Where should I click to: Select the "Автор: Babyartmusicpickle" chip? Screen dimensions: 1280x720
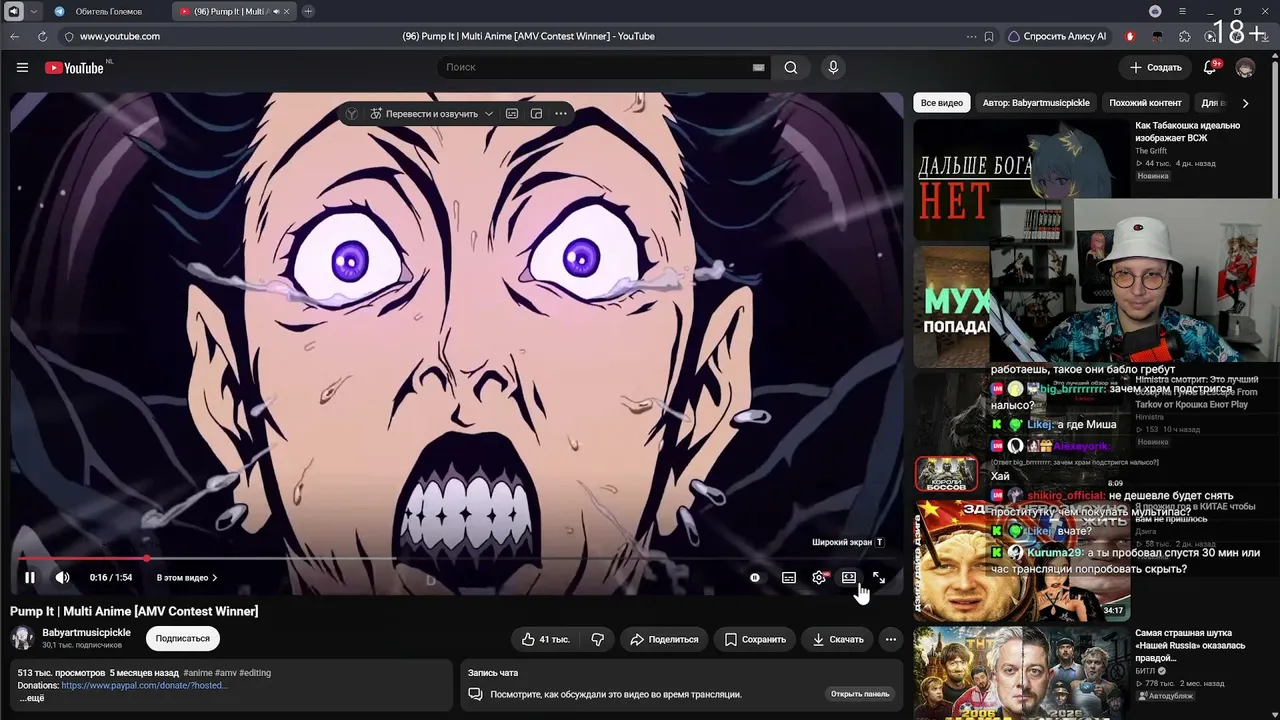[1036, 103]
